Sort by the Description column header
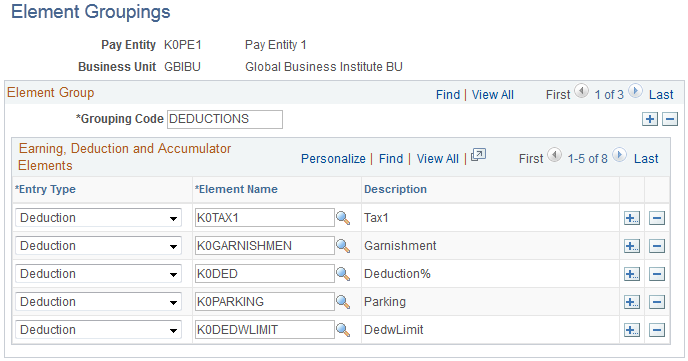688x361 pixels. 395,189
